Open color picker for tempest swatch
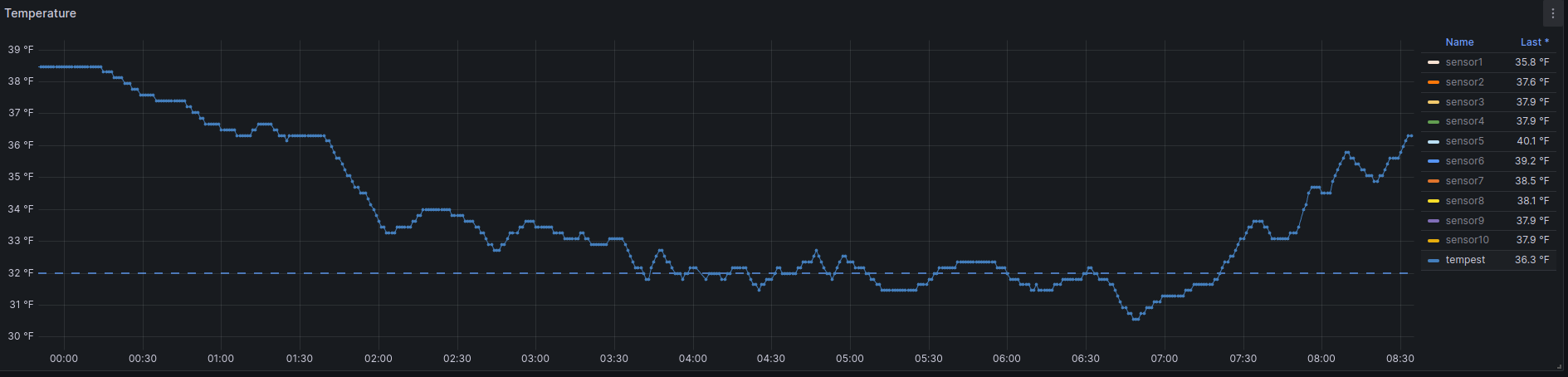The image size is (1568, 377). [x=1434, y=261]
